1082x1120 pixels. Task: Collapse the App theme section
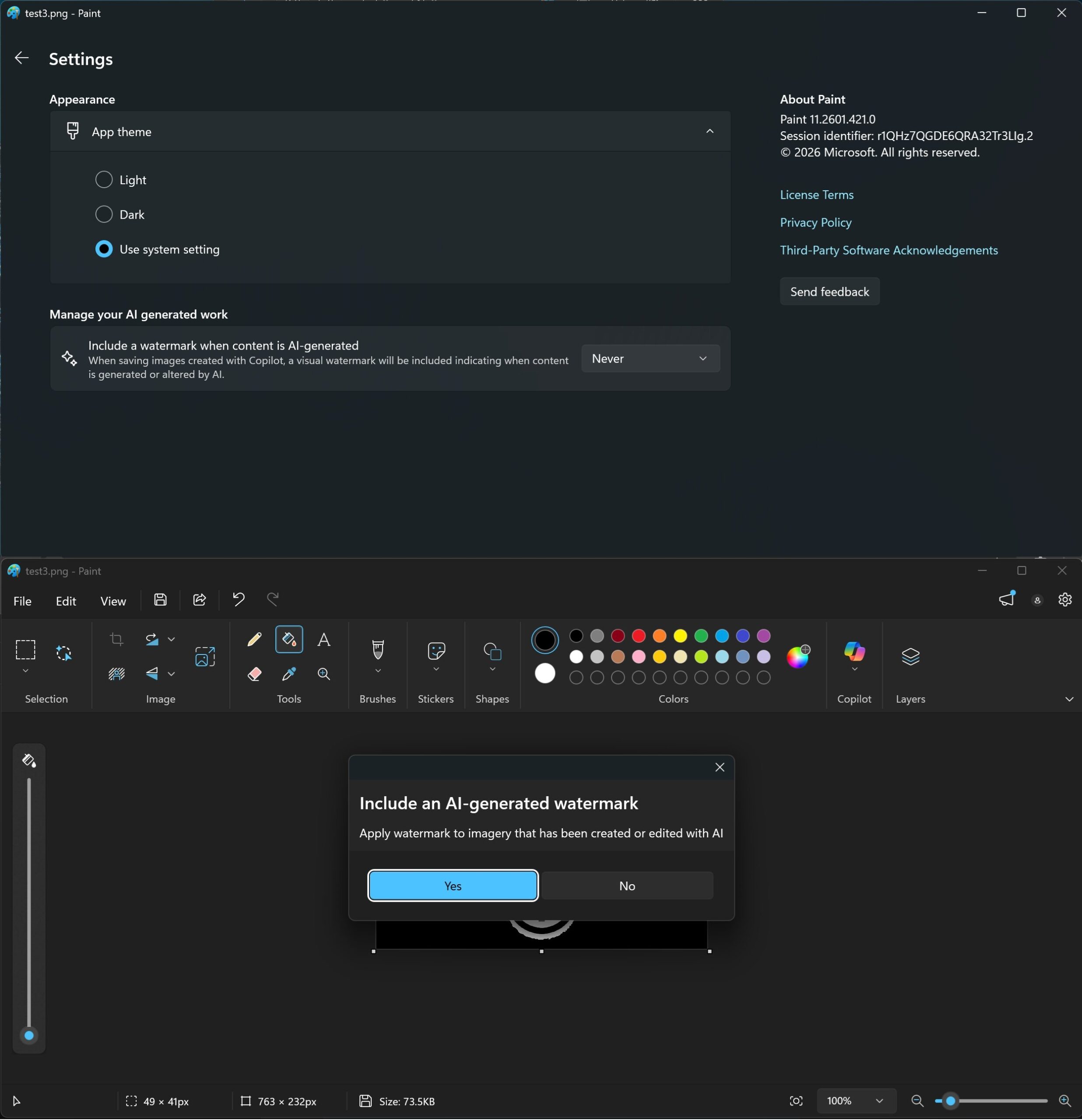pos(710,132)
